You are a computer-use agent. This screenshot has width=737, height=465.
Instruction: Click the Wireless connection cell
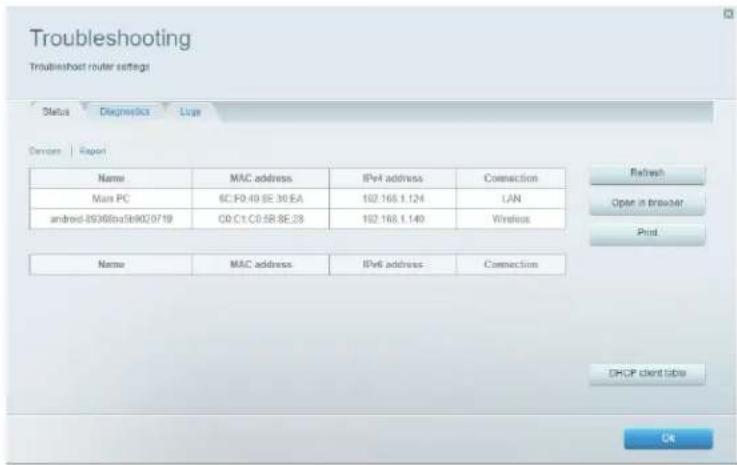(511, 219)
